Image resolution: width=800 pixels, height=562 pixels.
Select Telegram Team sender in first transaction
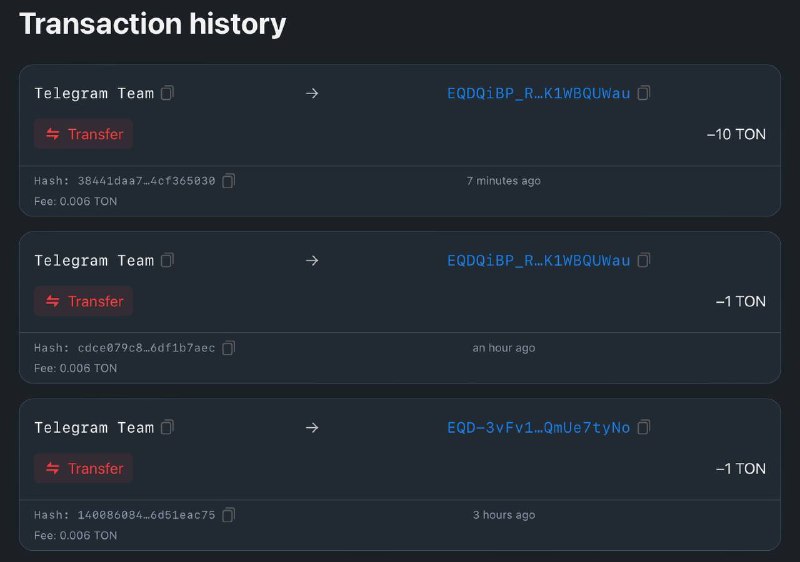[94, 93]
